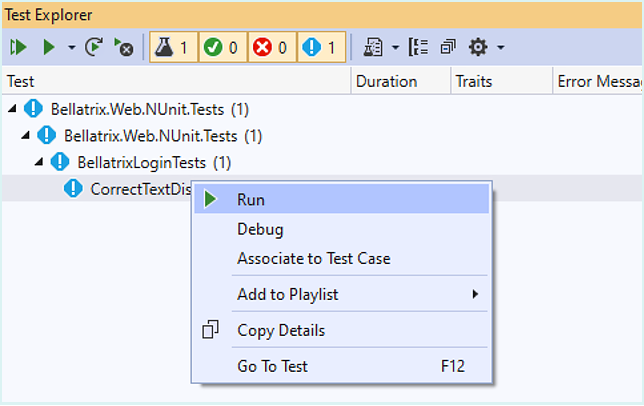Open the settings gear dropdown arrow
This screenshot has height=406, width=644.
click(x=500, y=48)
